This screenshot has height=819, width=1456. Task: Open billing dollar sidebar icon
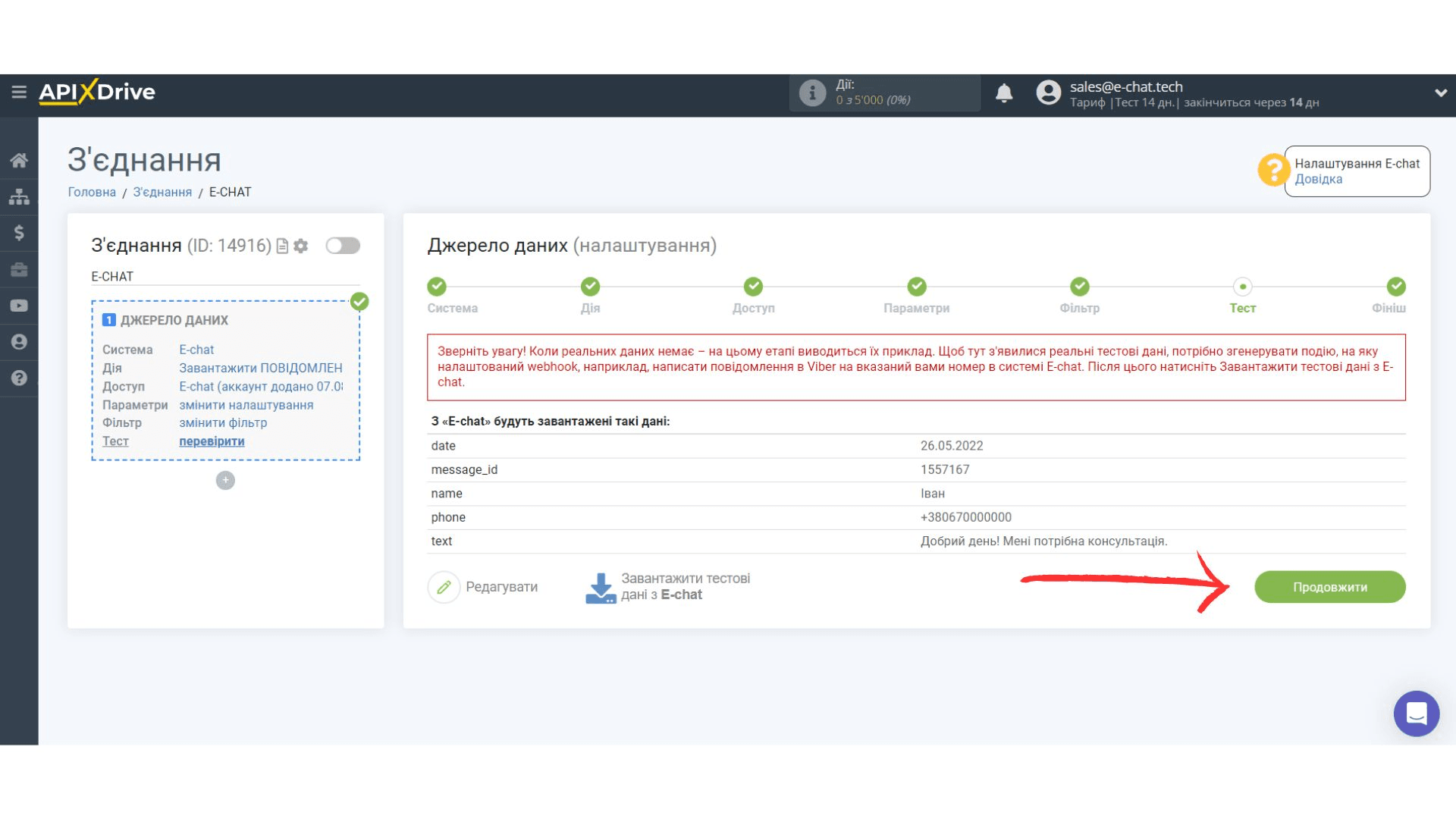pyautogui.click(x=19, y=233)
